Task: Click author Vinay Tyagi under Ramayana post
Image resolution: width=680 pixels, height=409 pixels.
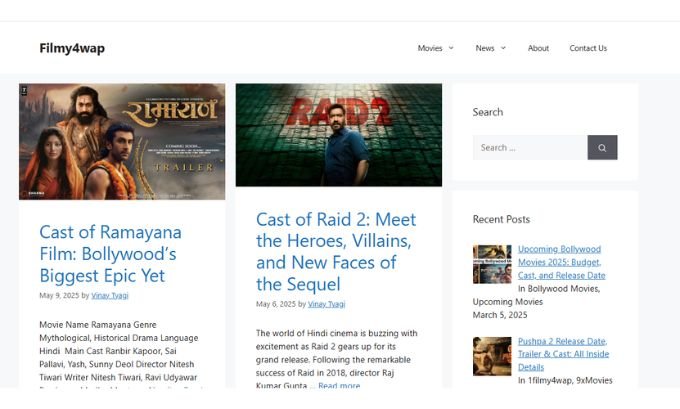Action: coord(110,295)
